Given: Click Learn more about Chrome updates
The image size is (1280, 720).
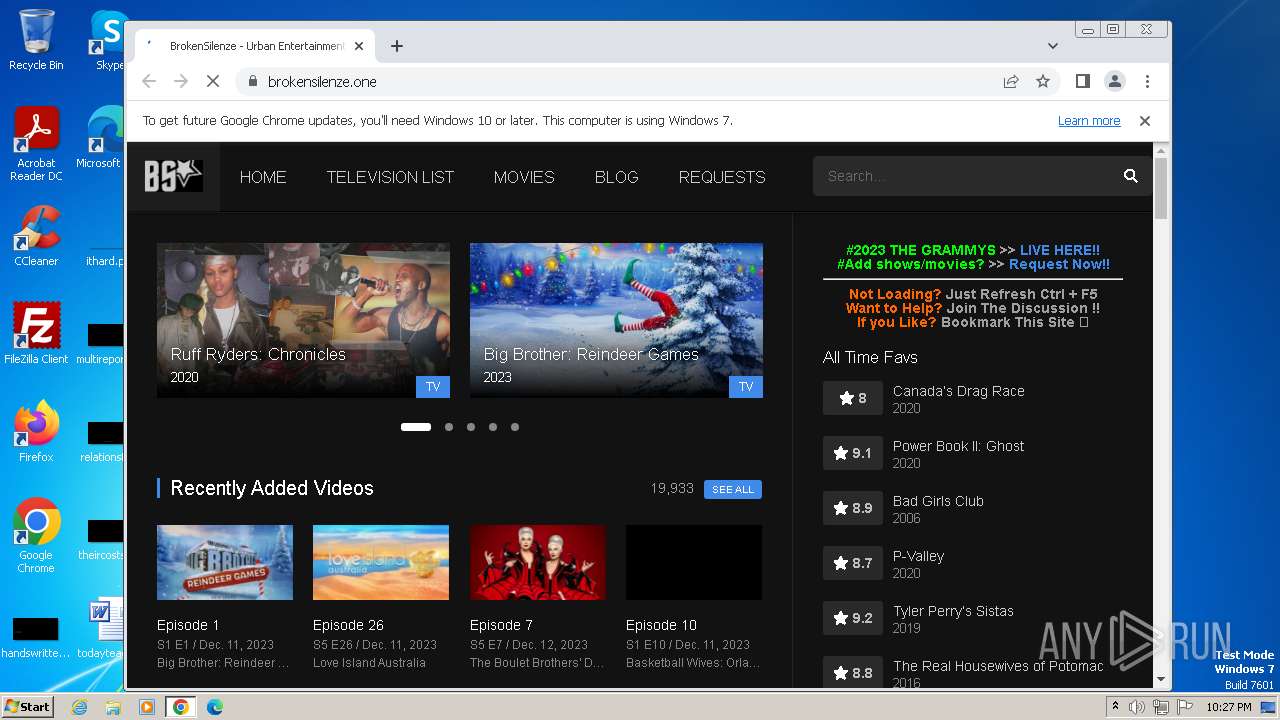Looking at the screenshot, I should tap(1089, 121).
